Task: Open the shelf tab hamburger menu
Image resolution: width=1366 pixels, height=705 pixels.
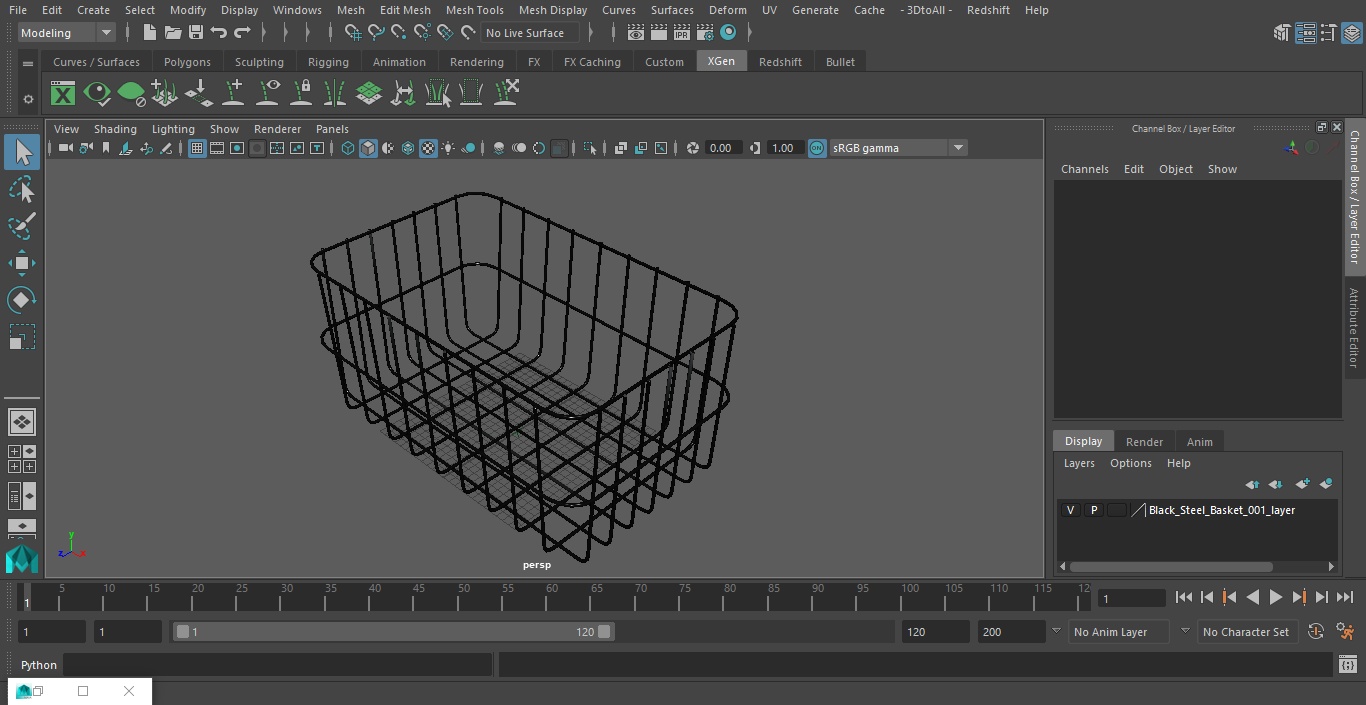Action: click(x=28, y=63)
